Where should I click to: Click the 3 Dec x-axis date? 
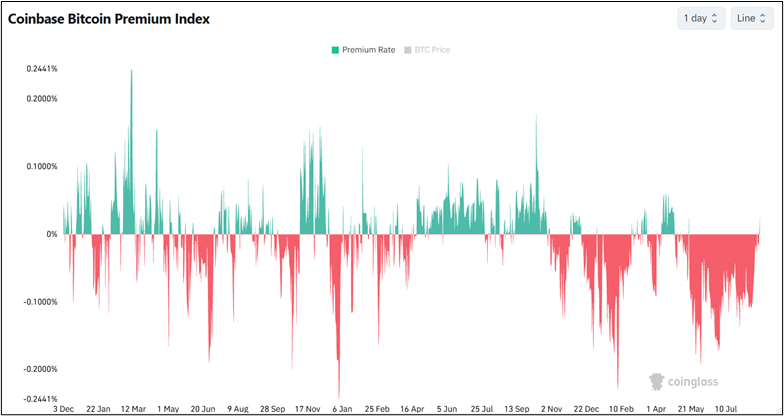(63, 408)
